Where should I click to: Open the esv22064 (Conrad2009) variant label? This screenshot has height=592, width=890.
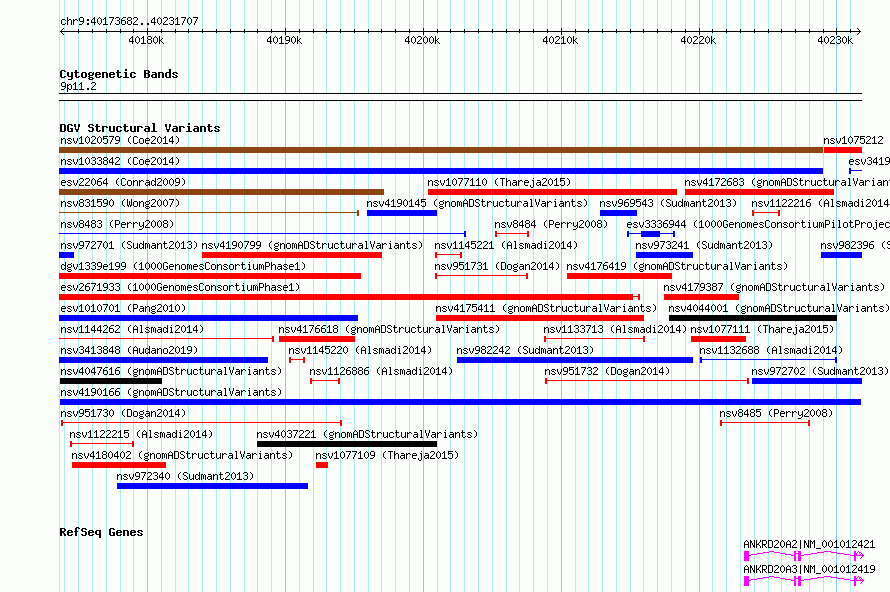point(123,182)
